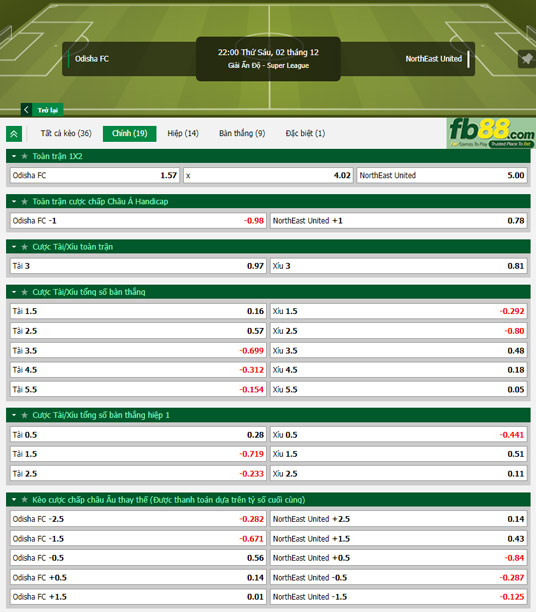Click the Giải Ấn Độ - Super League label
The image size is (536, 612).
[x=269, y=66]
